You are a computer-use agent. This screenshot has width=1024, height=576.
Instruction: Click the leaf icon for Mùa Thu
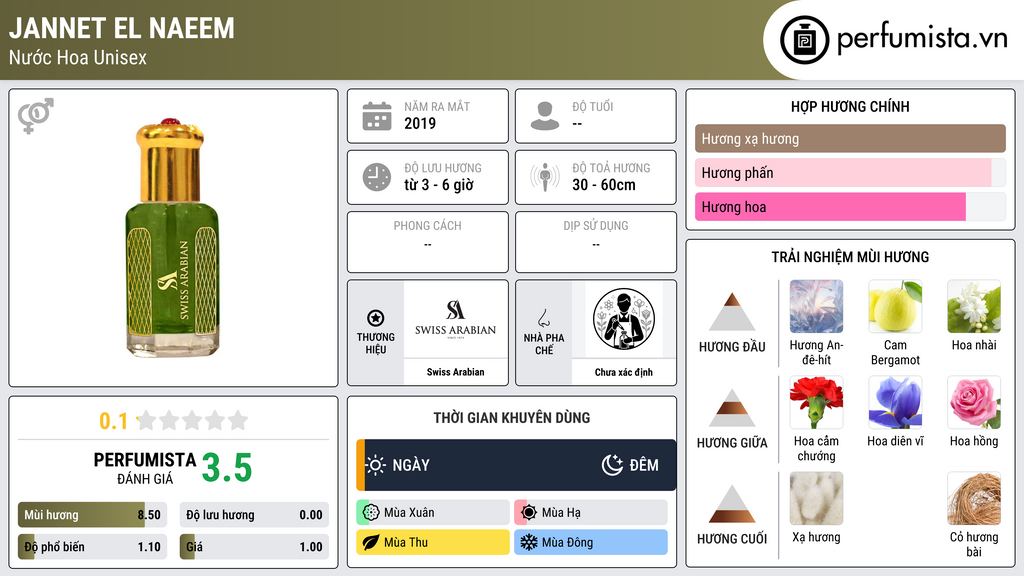[371, 542]
